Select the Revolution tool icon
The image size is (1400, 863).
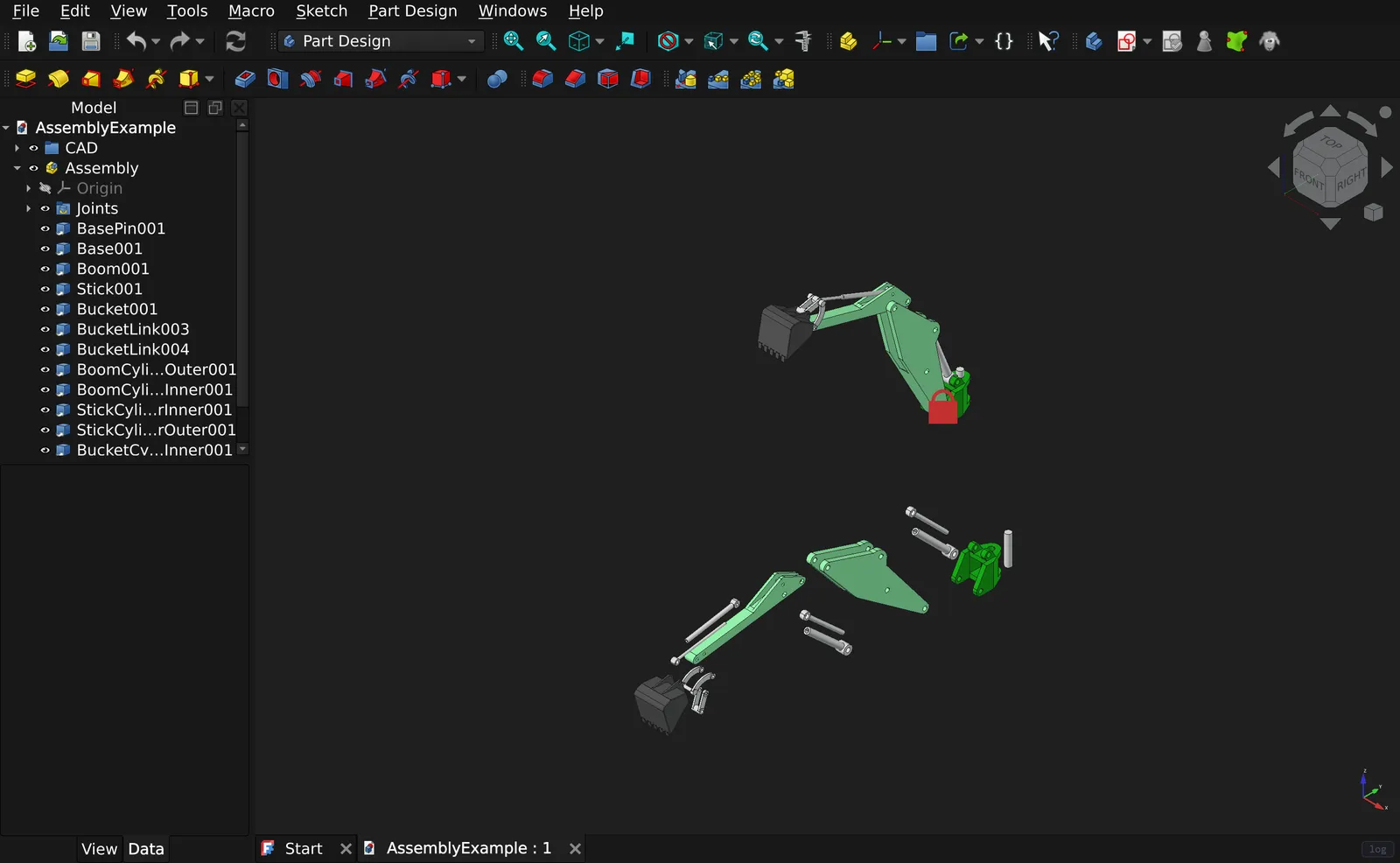pyautogui.click(x=59, y=79)
